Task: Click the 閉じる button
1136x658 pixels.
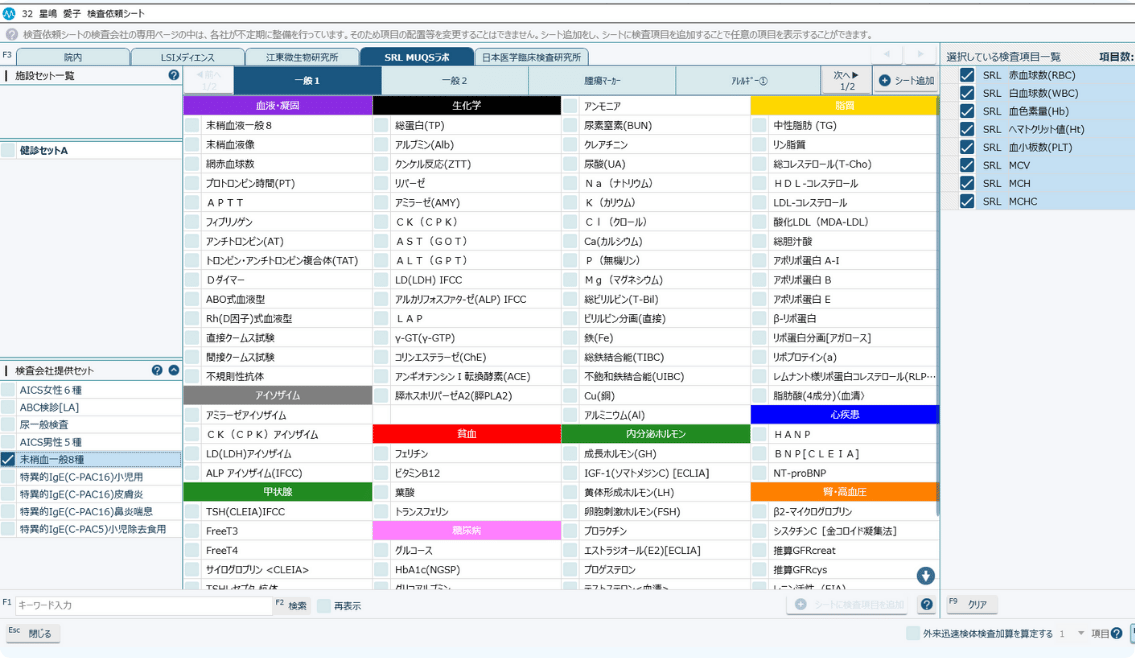Action: pos(33,633)
